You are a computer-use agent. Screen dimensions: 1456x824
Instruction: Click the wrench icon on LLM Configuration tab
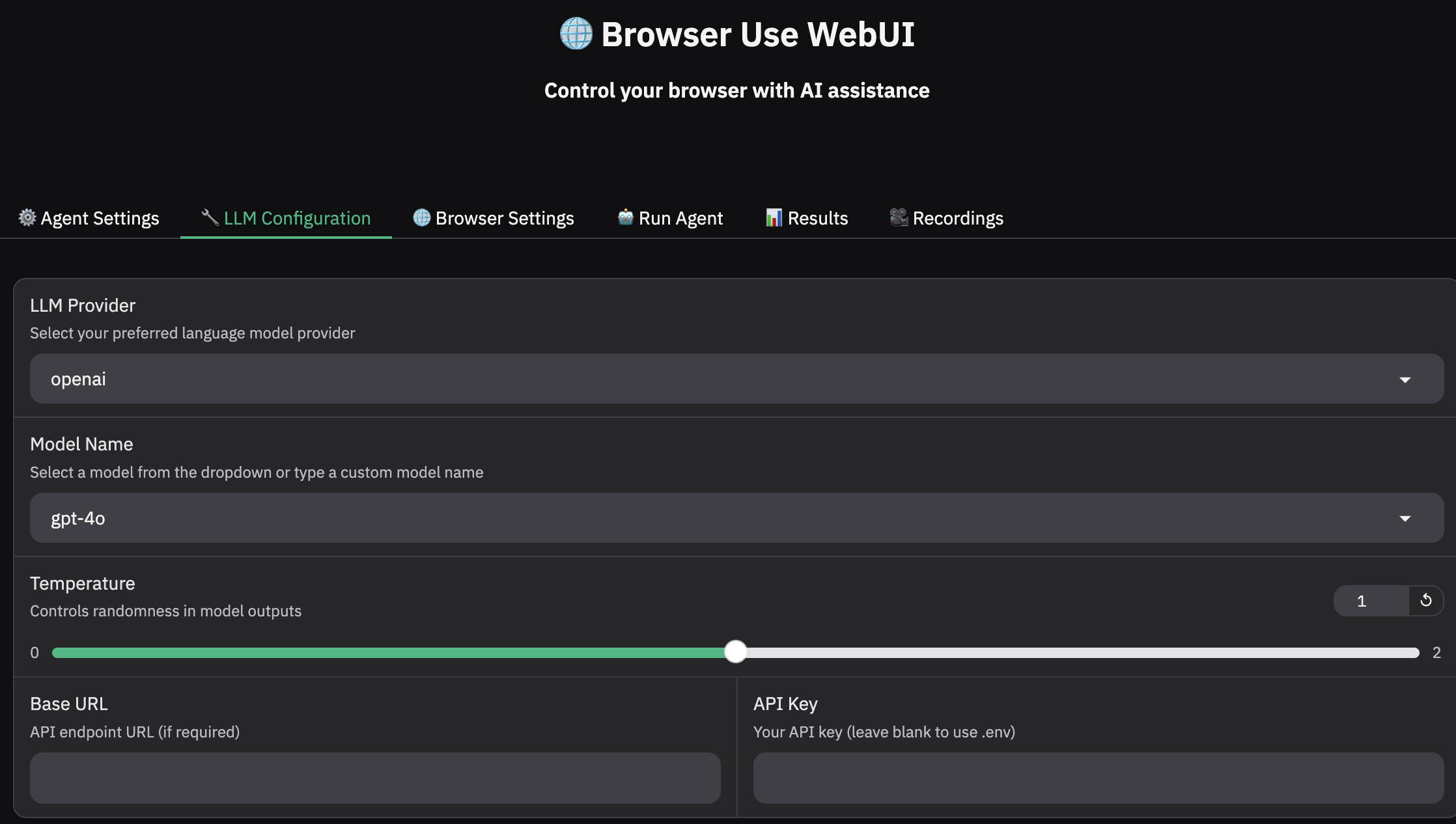coord(210,217)
